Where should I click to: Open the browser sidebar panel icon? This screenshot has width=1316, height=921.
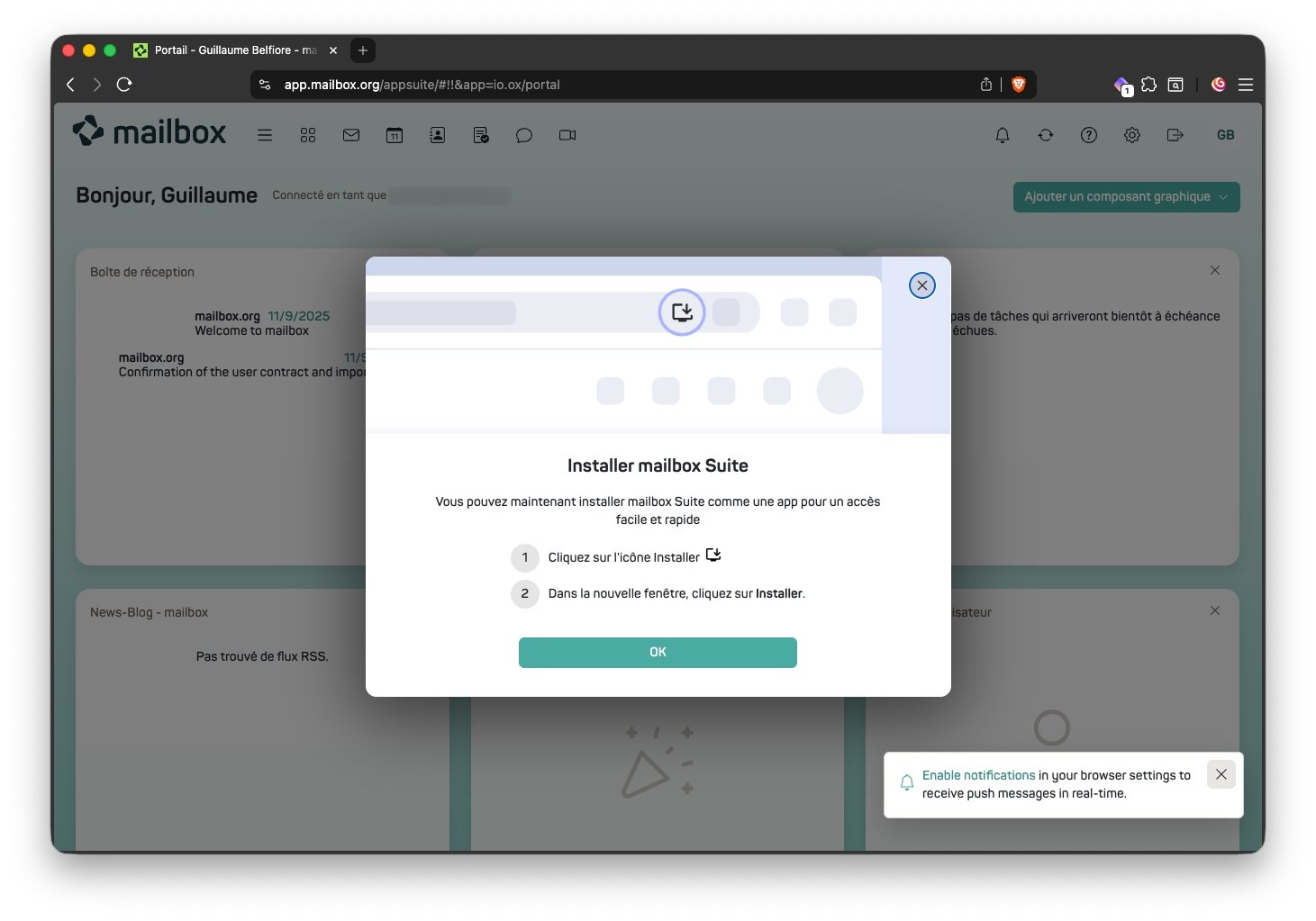tap(1175, 85)
